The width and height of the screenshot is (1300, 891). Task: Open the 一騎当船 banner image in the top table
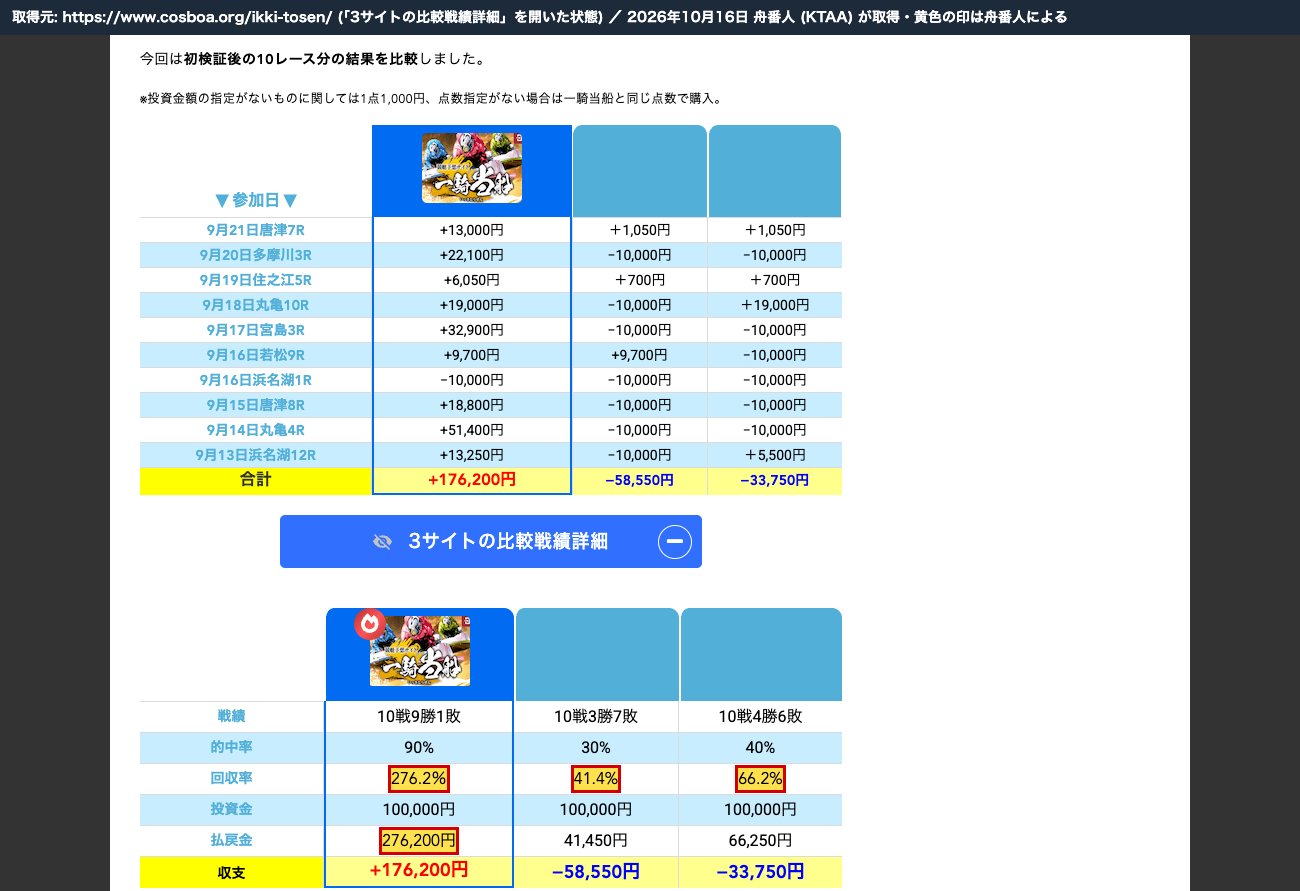(472, 169)
